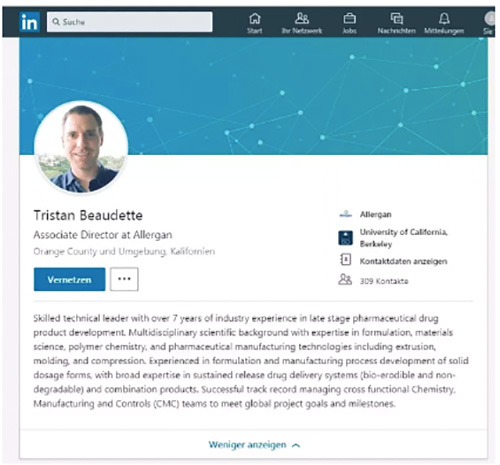This screenshot has height=465, width=500.
Task: Click the Nachrichten menu label
Action: [397, 31]
